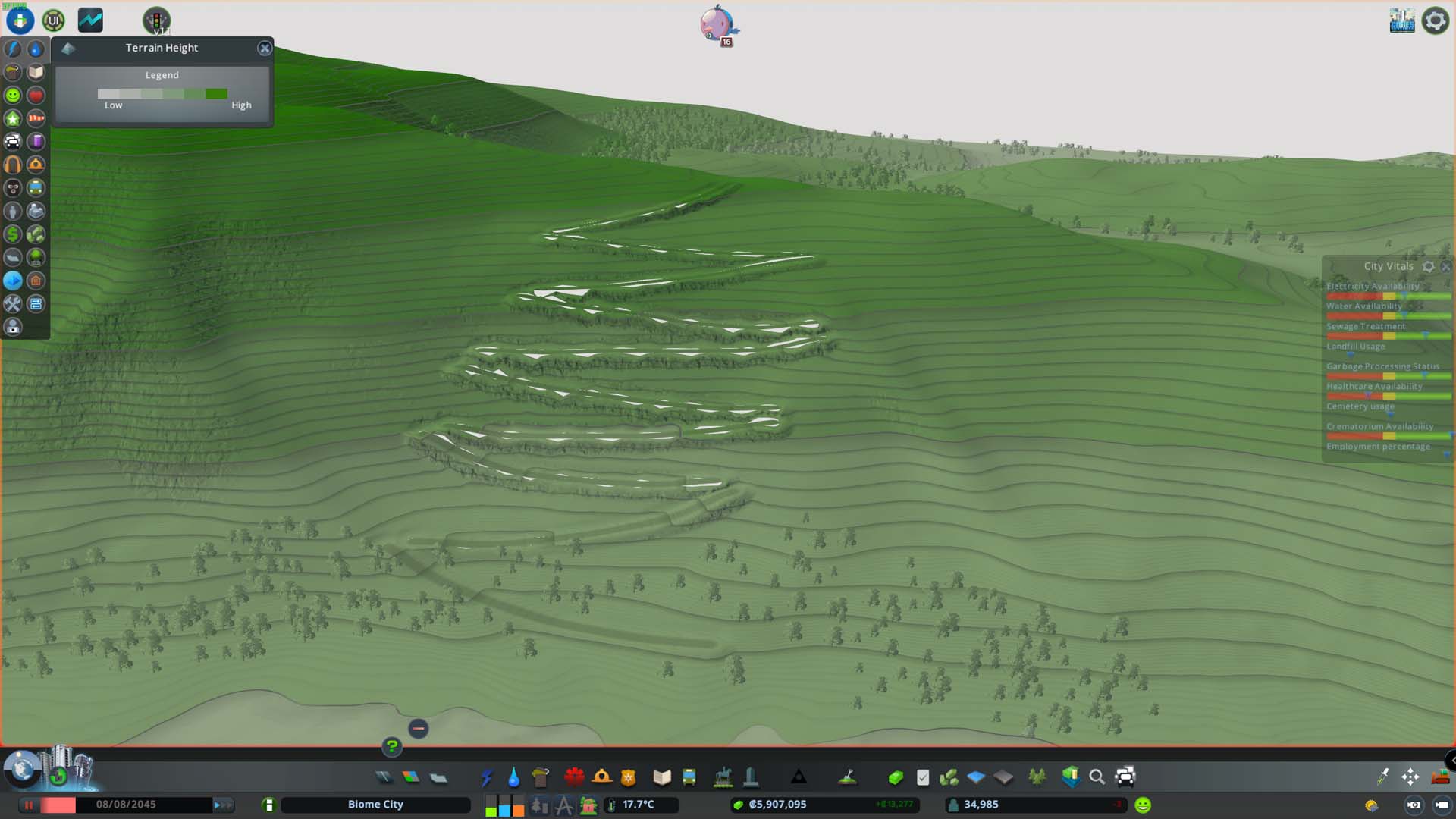Open the Water and Sewage tab
Image resolution: width=1456 pixels, height=819 pixels.
tap(514, 777)
